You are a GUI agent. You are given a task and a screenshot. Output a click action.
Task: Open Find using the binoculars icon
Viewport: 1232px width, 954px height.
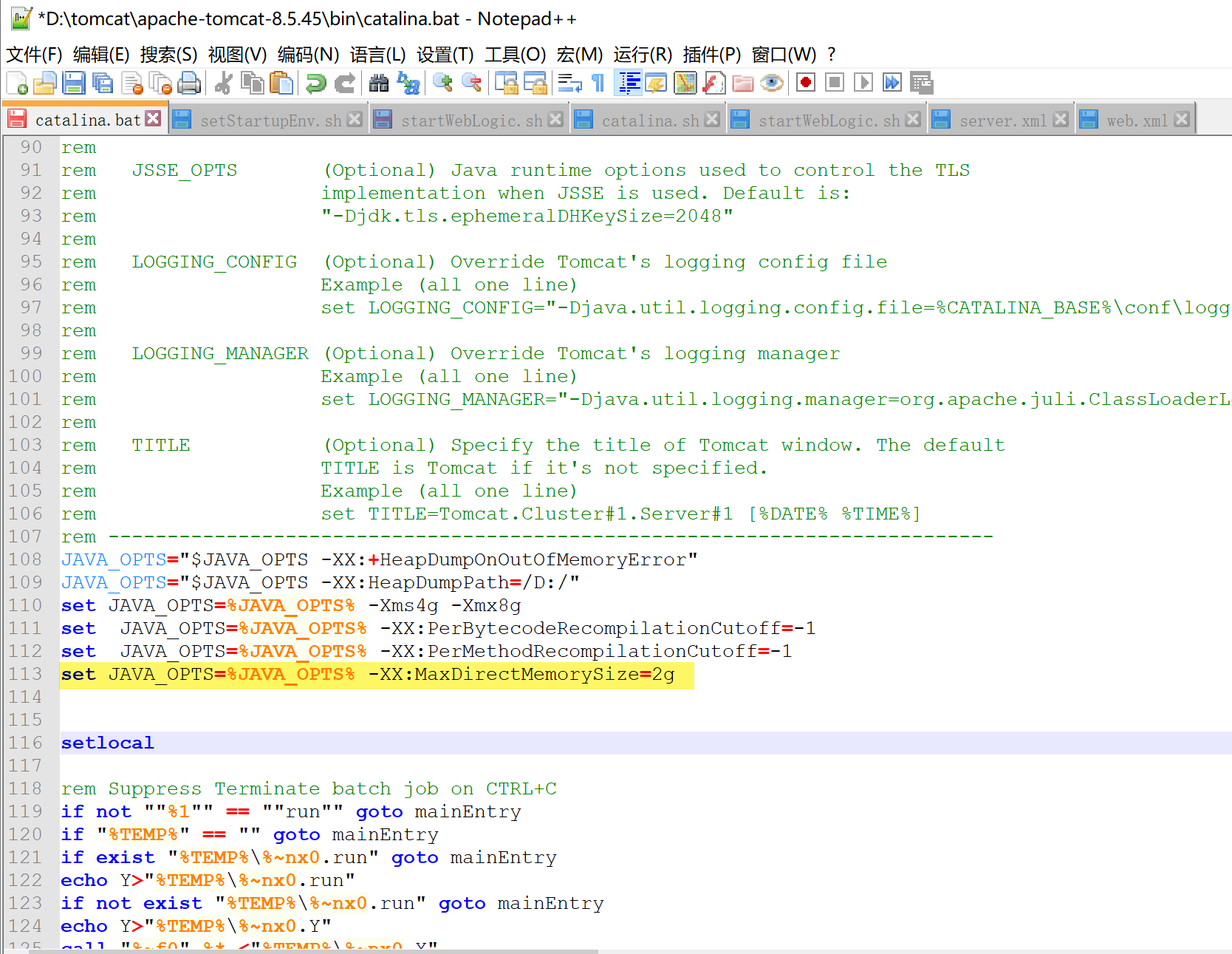coord(379,84)
